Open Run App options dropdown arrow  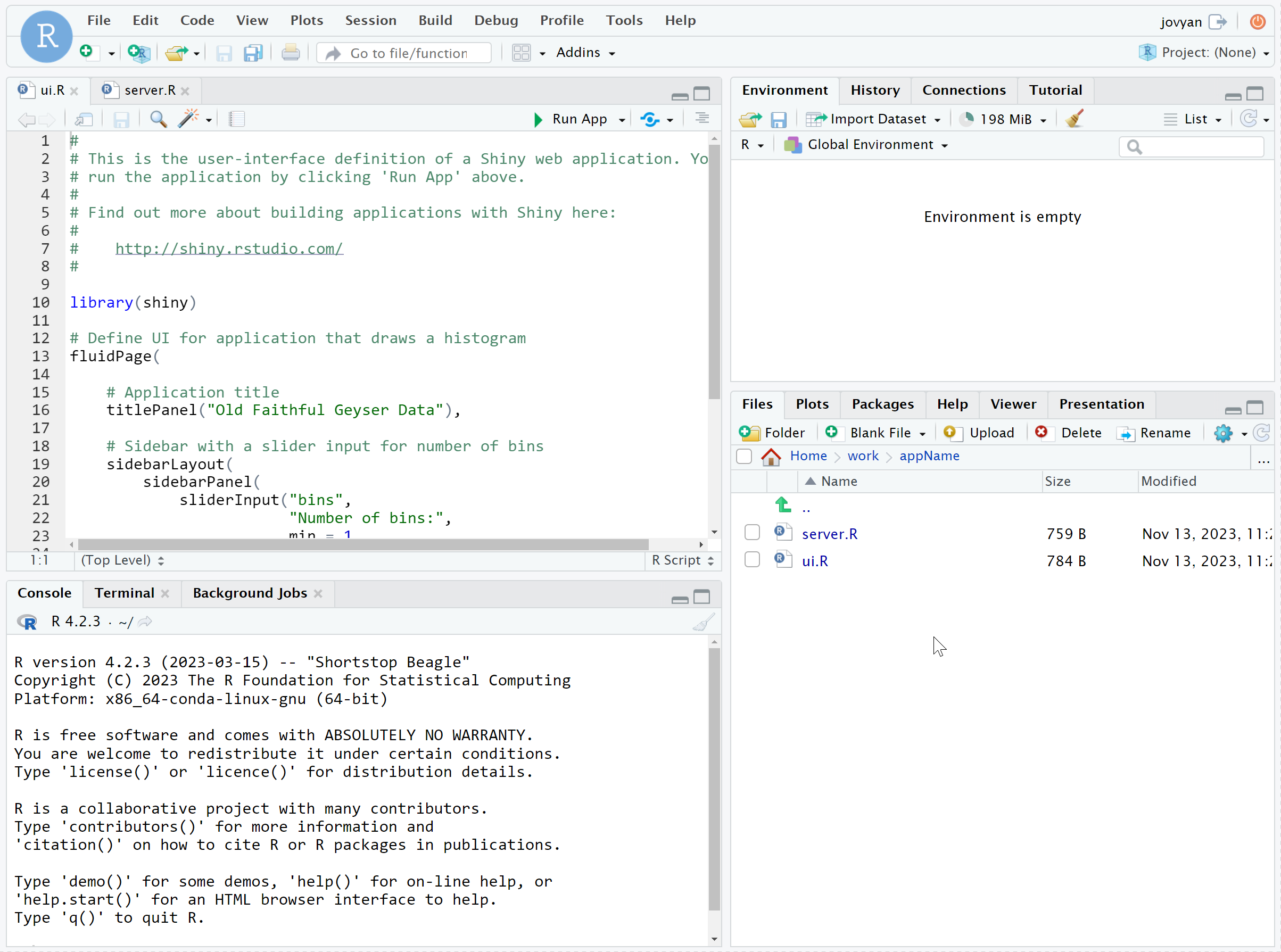[x=622, y=120]
